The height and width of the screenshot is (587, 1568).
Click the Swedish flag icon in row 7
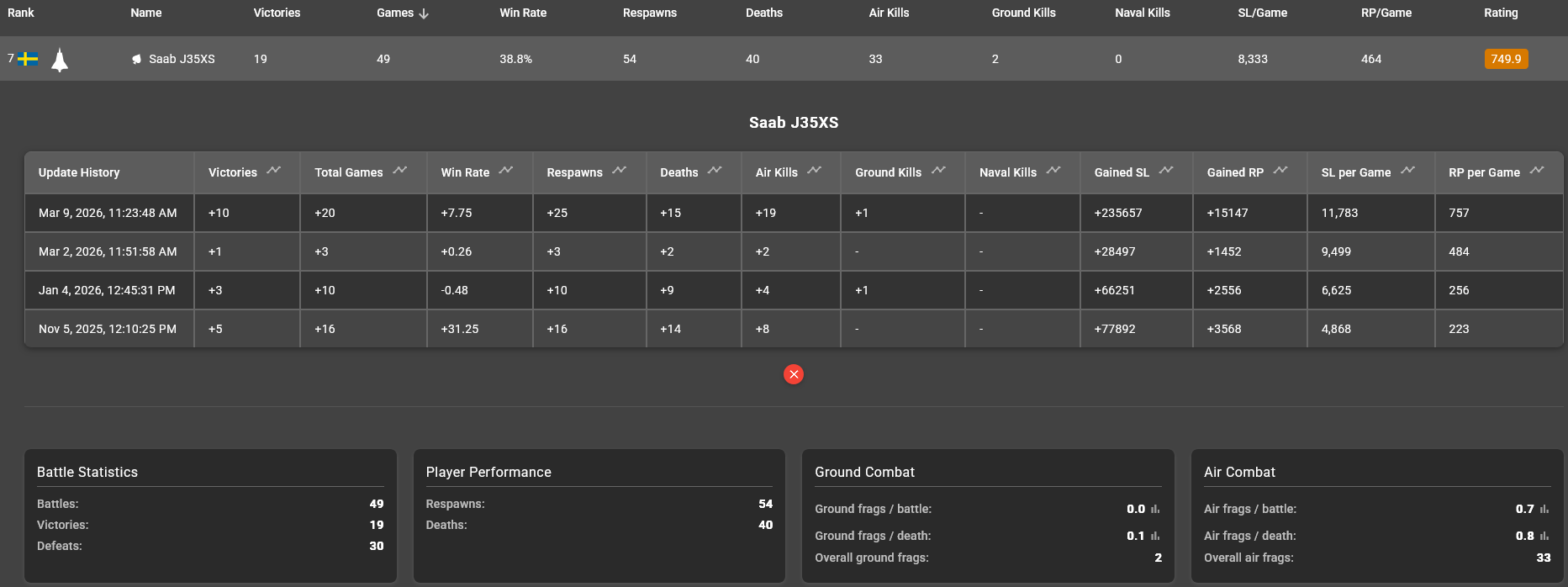(29, 59)
